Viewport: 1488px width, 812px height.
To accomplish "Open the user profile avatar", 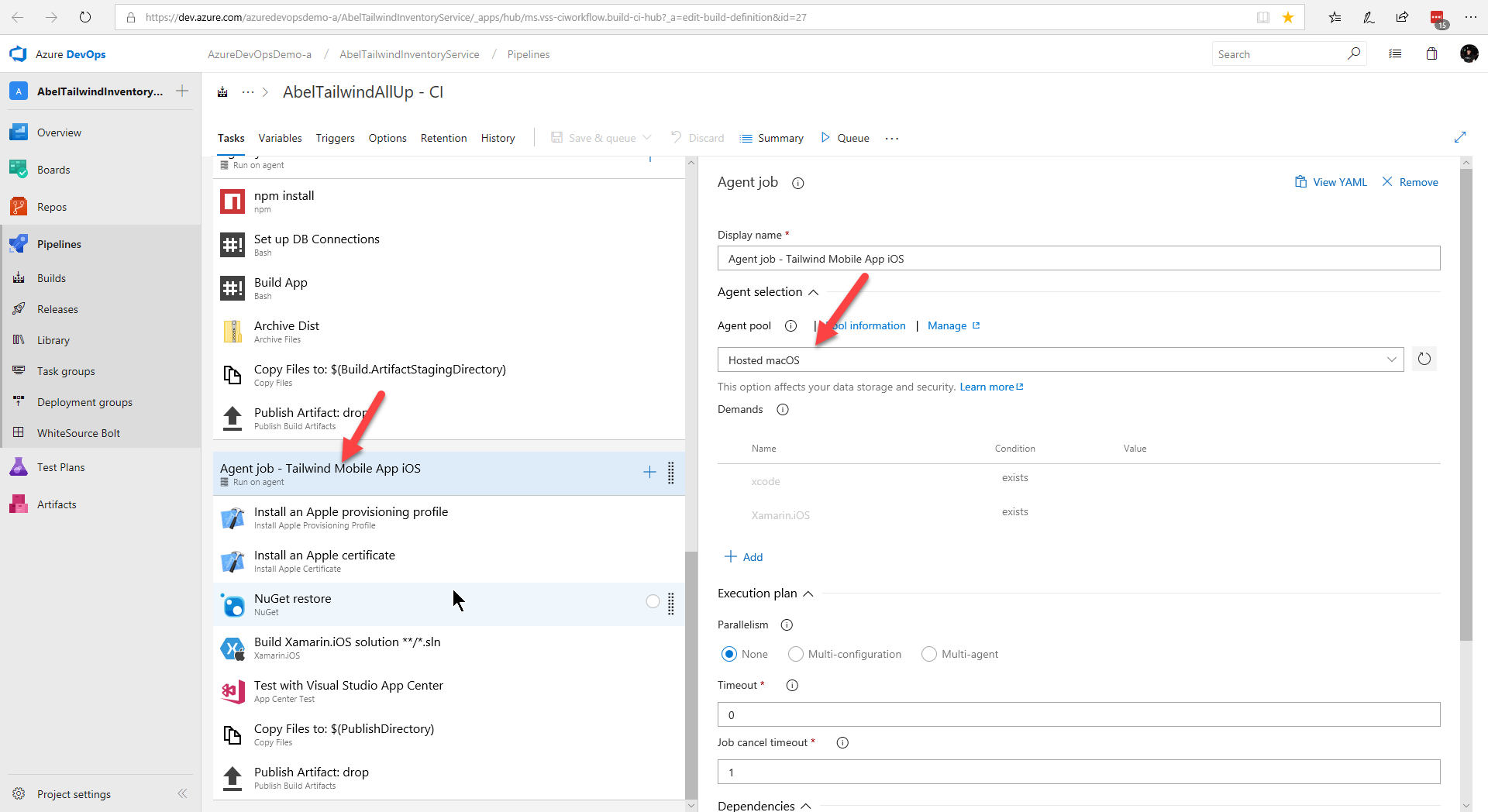I will point(1469,53).
